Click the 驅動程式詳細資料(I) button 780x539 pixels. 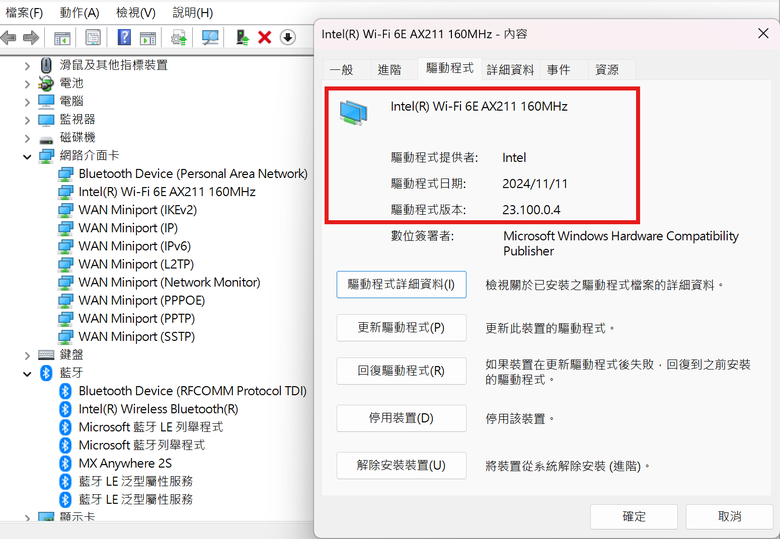point(401,284)
